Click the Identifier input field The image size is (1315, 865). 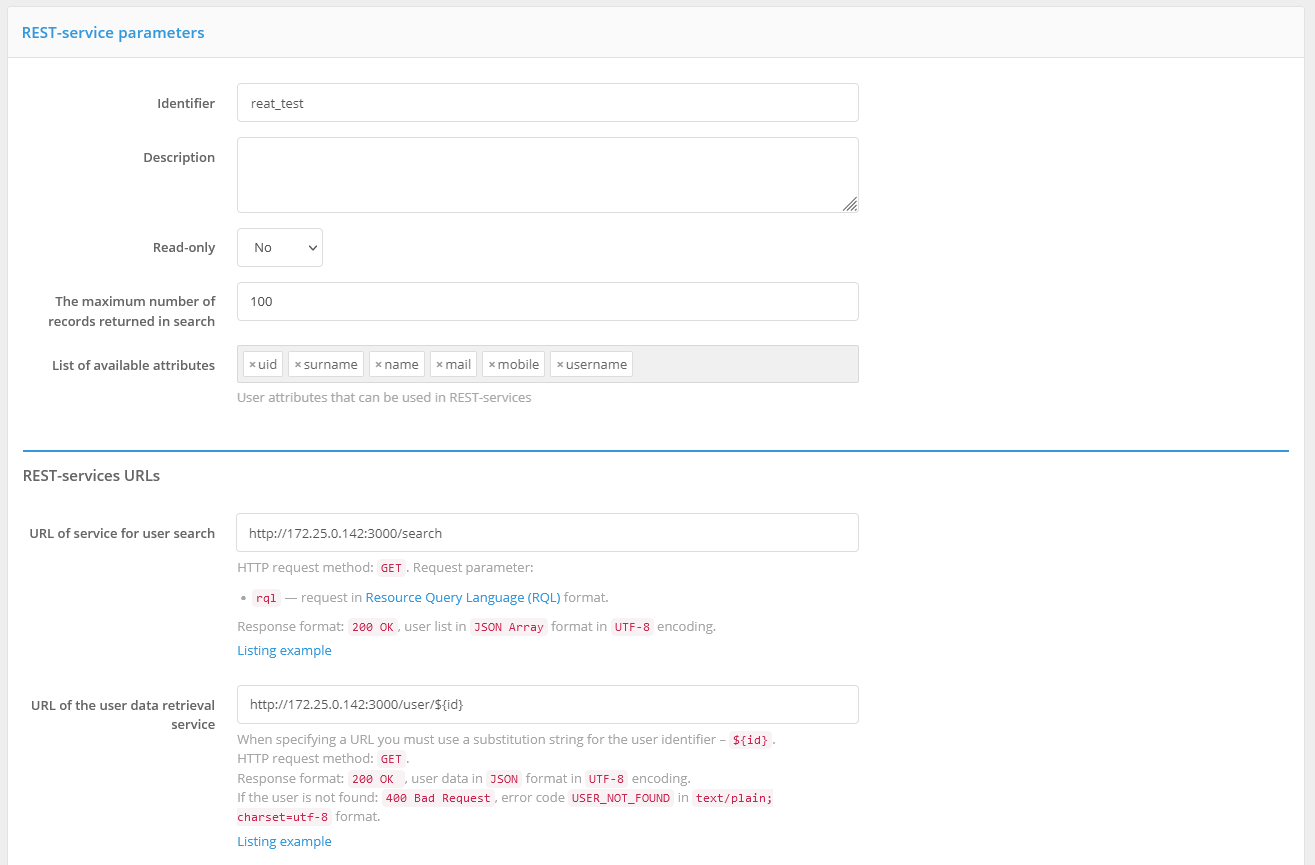547,103
